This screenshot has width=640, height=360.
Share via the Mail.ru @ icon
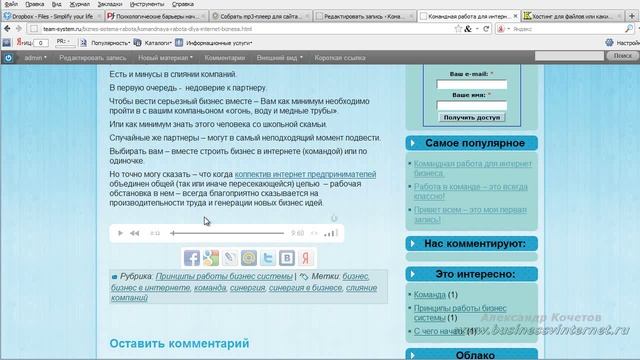coord(249,258)
